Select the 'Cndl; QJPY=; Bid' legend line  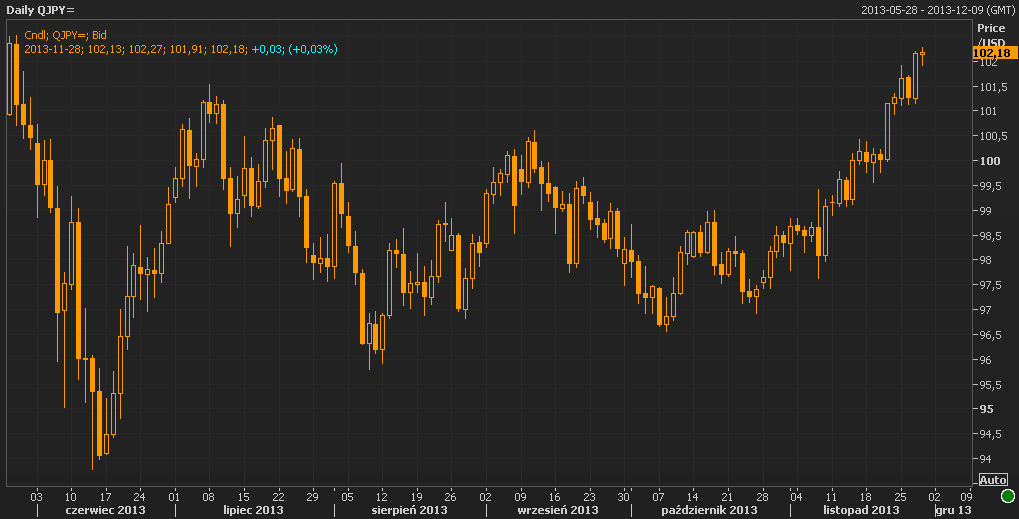(65, 35)
